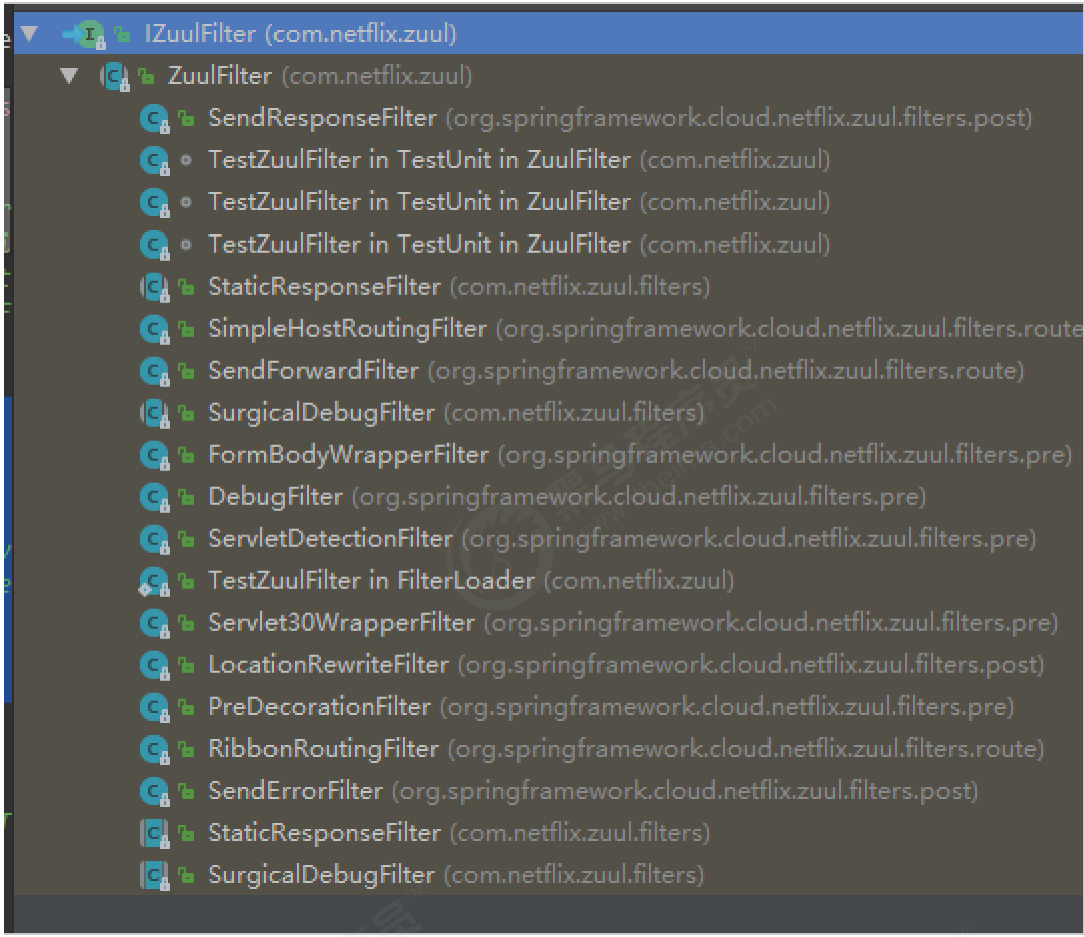Select Servlet30WrapperFilter in the tree
The height and width of the screenshot is (937, 1084).
tap(341, 623)
